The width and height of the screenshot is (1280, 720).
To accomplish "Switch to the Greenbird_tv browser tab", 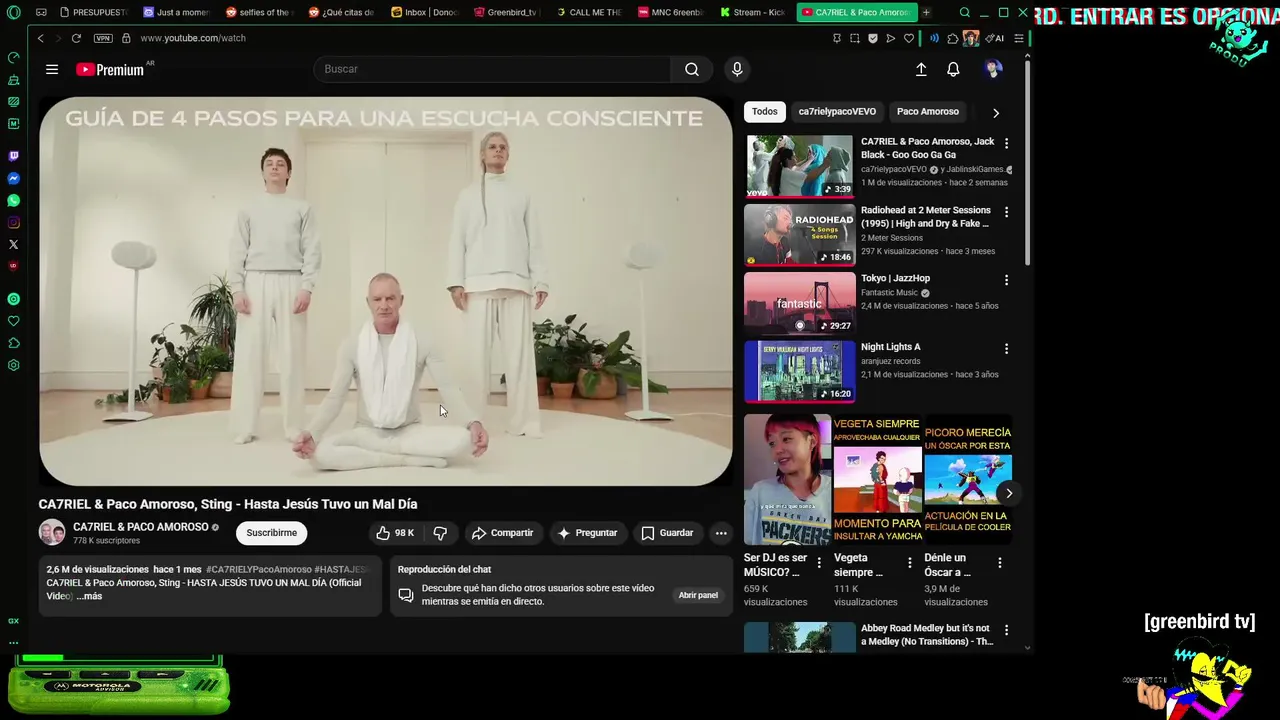I will pyautogui.click(x=506, y=13).
